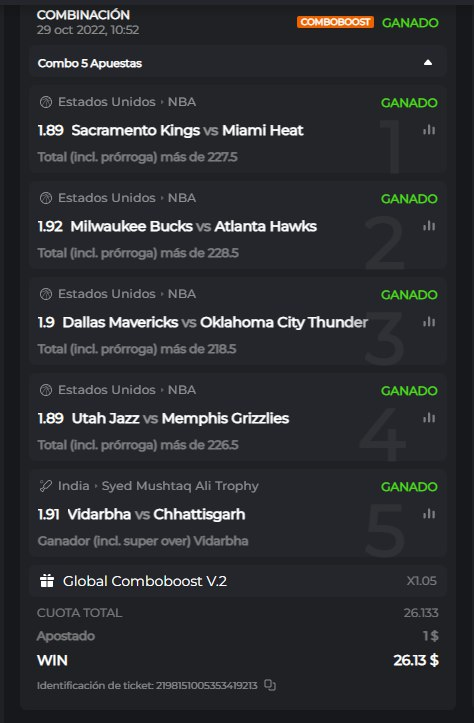Open Utah Jazz vs Memphis Grizzlies event
This screenshot has height=723, width=474.
click(x=180, y=418)
